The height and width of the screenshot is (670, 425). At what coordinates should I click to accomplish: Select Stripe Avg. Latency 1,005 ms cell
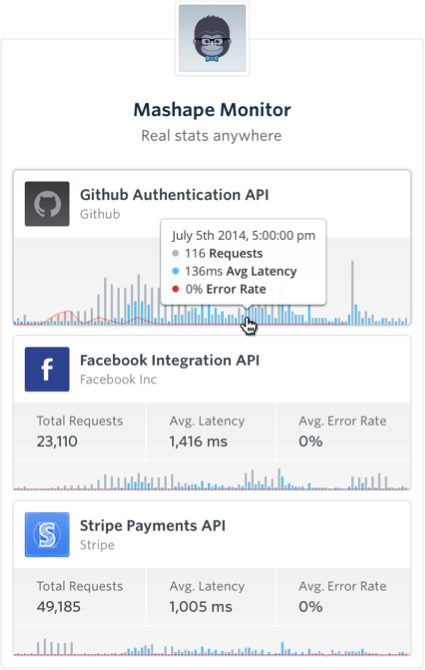click(211, 597)
